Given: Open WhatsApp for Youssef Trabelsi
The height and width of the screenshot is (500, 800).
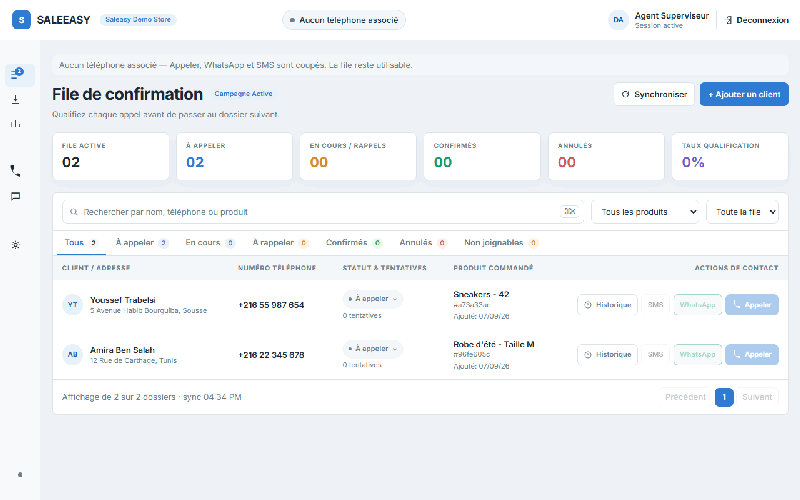Looking at the screenshot, I should (x=697, y=305).
